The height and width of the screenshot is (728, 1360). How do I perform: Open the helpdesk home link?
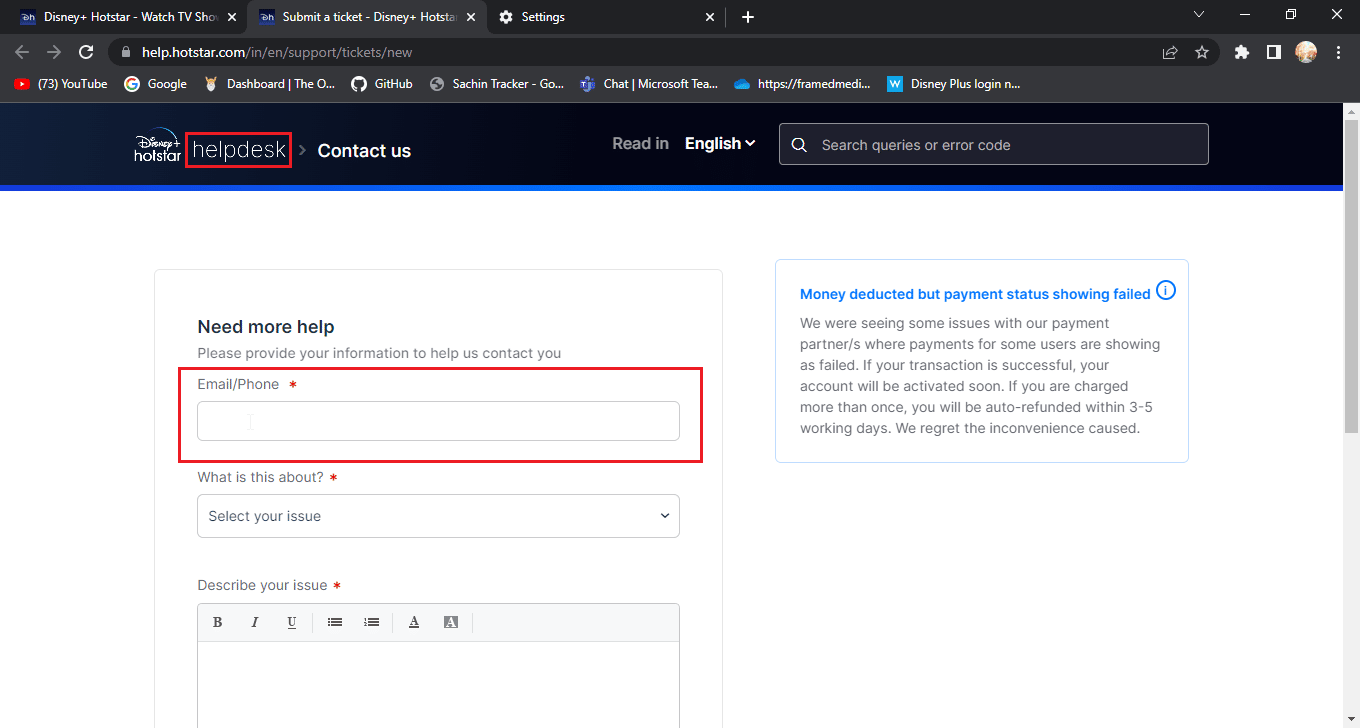[238, 150]
